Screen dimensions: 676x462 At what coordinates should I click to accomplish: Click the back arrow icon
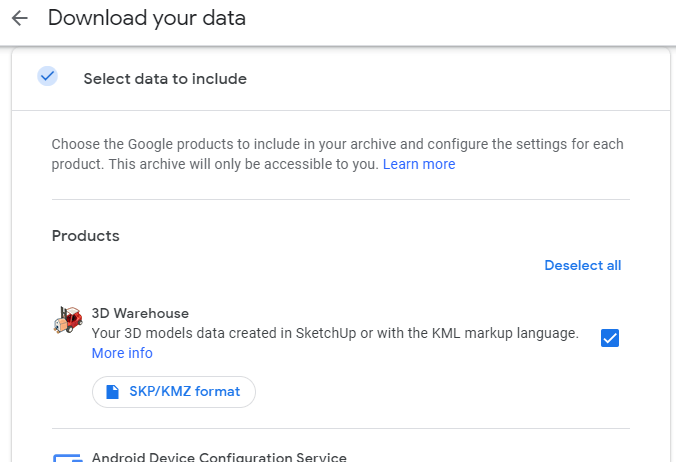pos(19,18)
